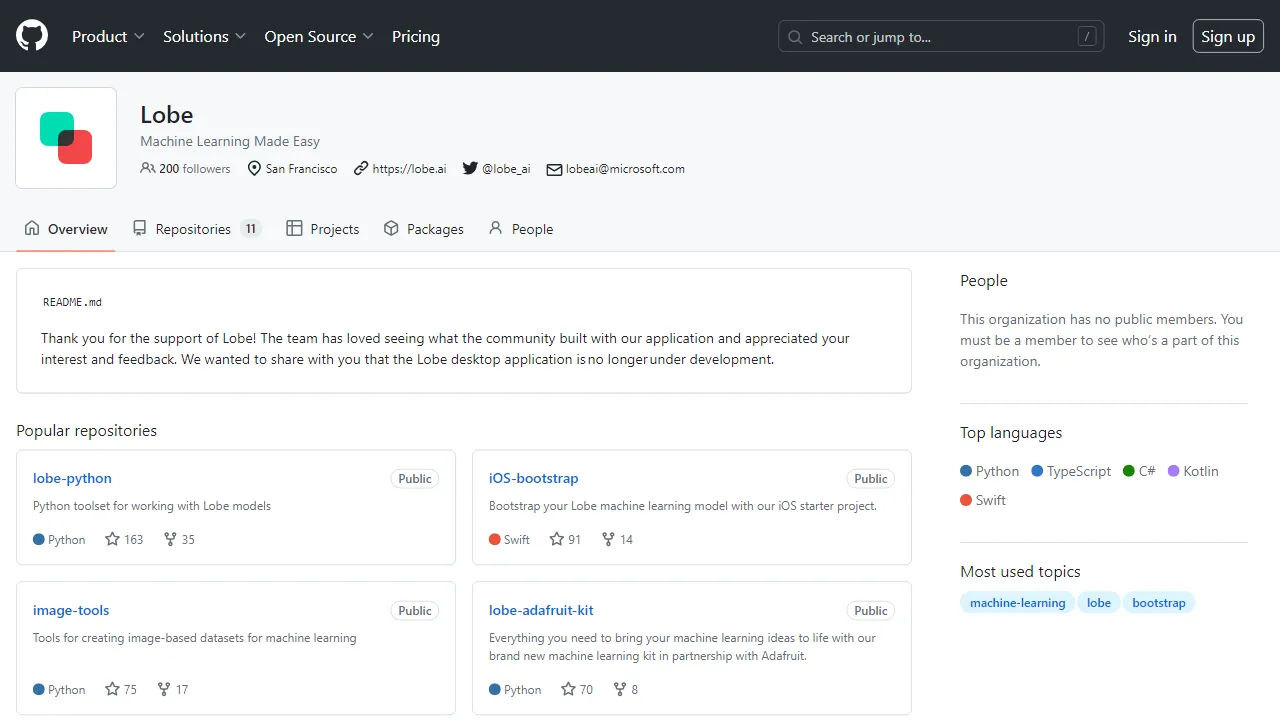Open the Lobe organization avatar

(x=66, y=138)
